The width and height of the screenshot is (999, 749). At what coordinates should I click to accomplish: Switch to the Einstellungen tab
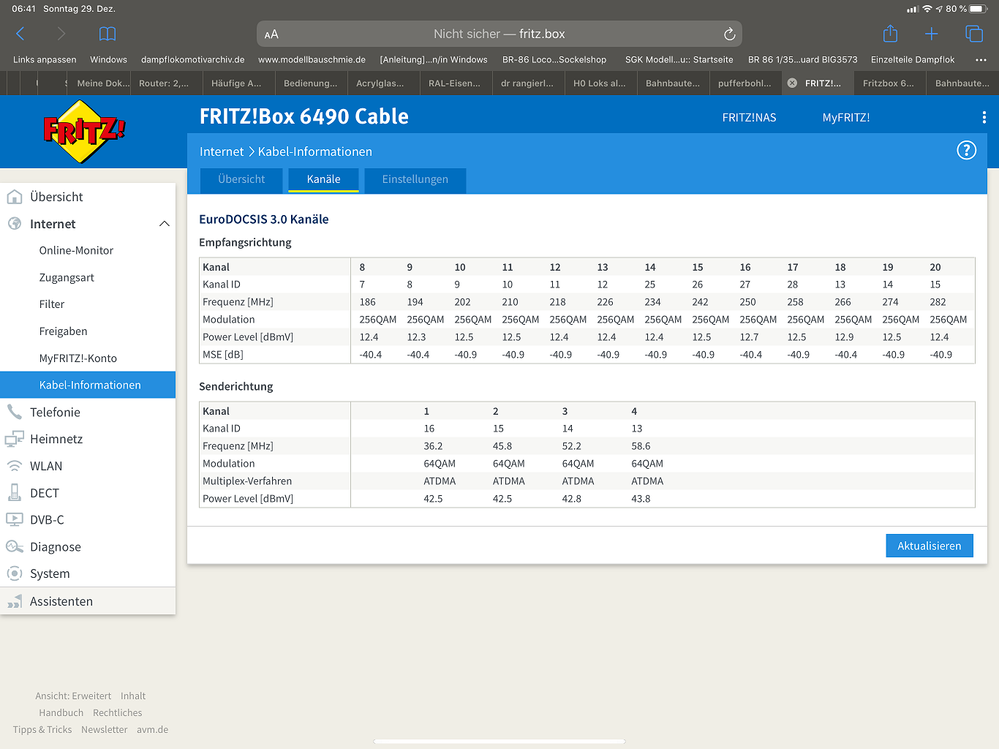tap(415, 180)
